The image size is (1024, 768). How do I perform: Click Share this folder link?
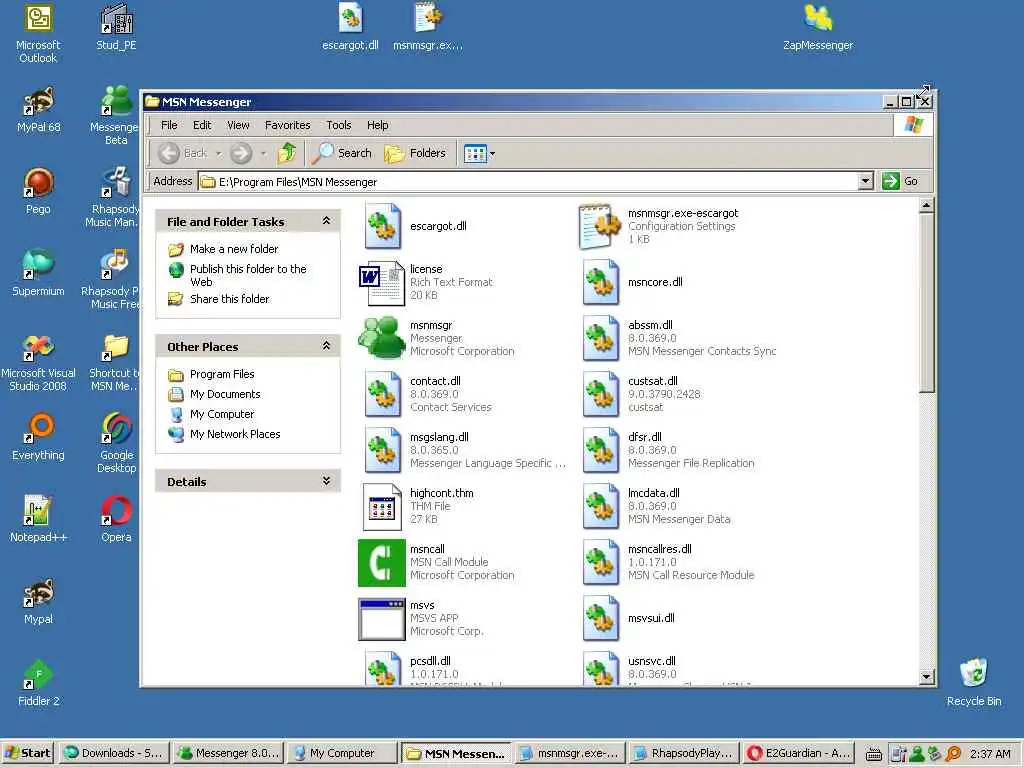(x=229, y=299)
